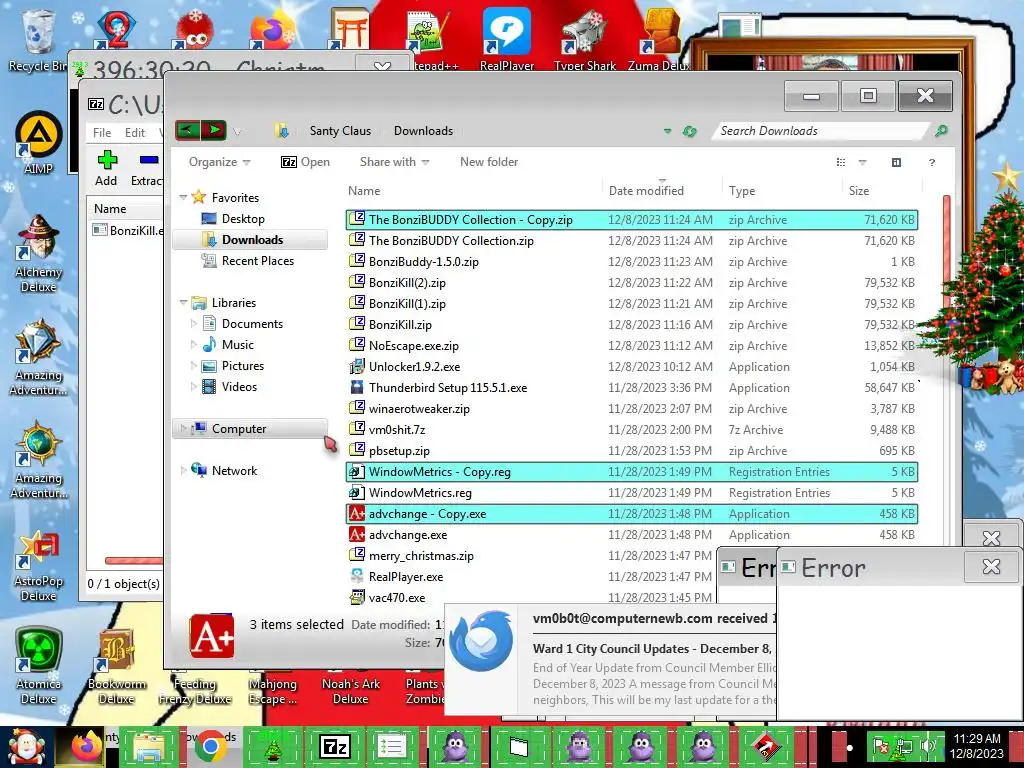
Task: Click the New folder button
Action: tap(489, 162)
